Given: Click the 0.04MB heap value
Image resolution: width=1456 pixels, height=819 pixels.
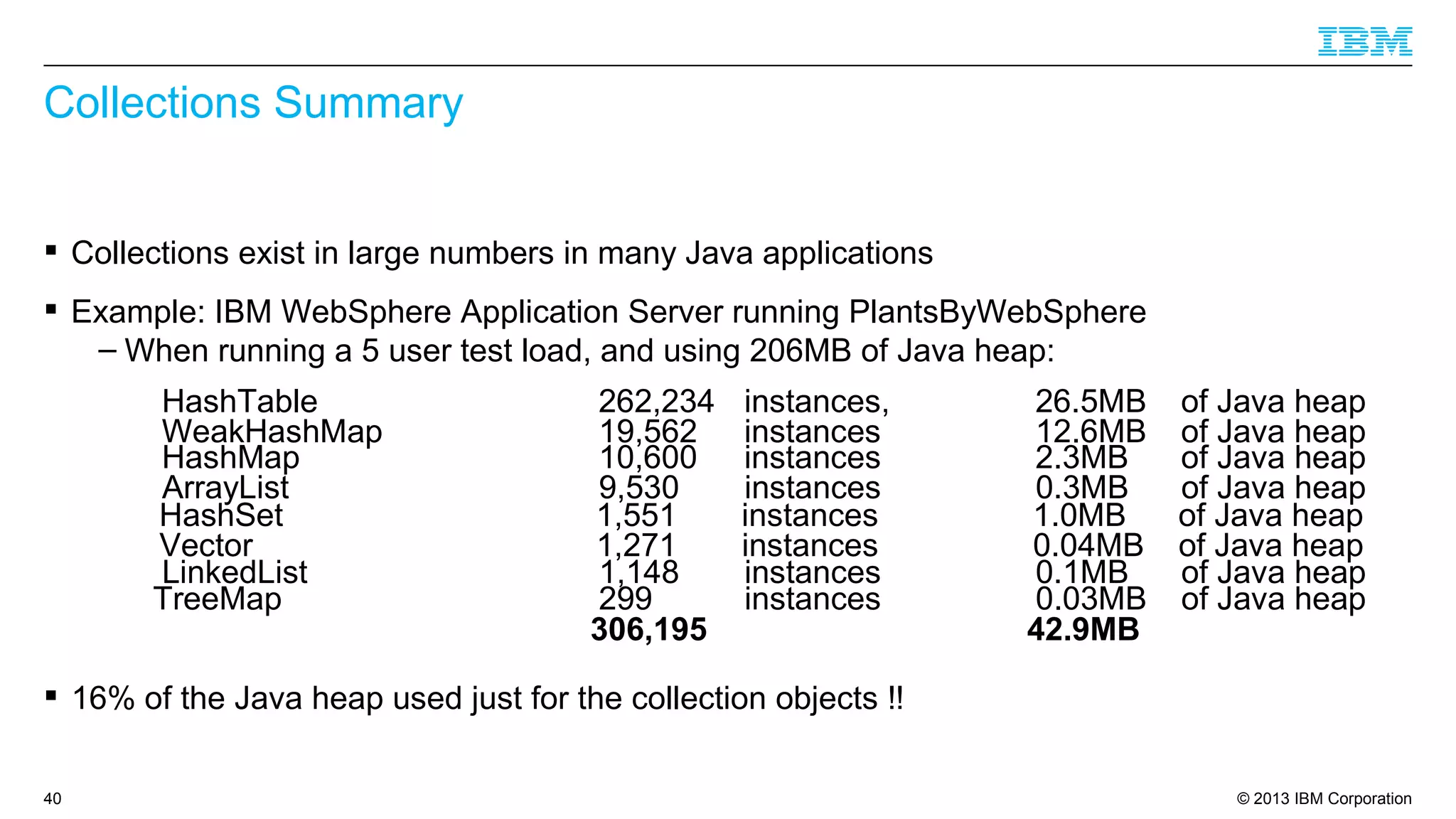Looking at the screenshot, I should [1088, 546].
